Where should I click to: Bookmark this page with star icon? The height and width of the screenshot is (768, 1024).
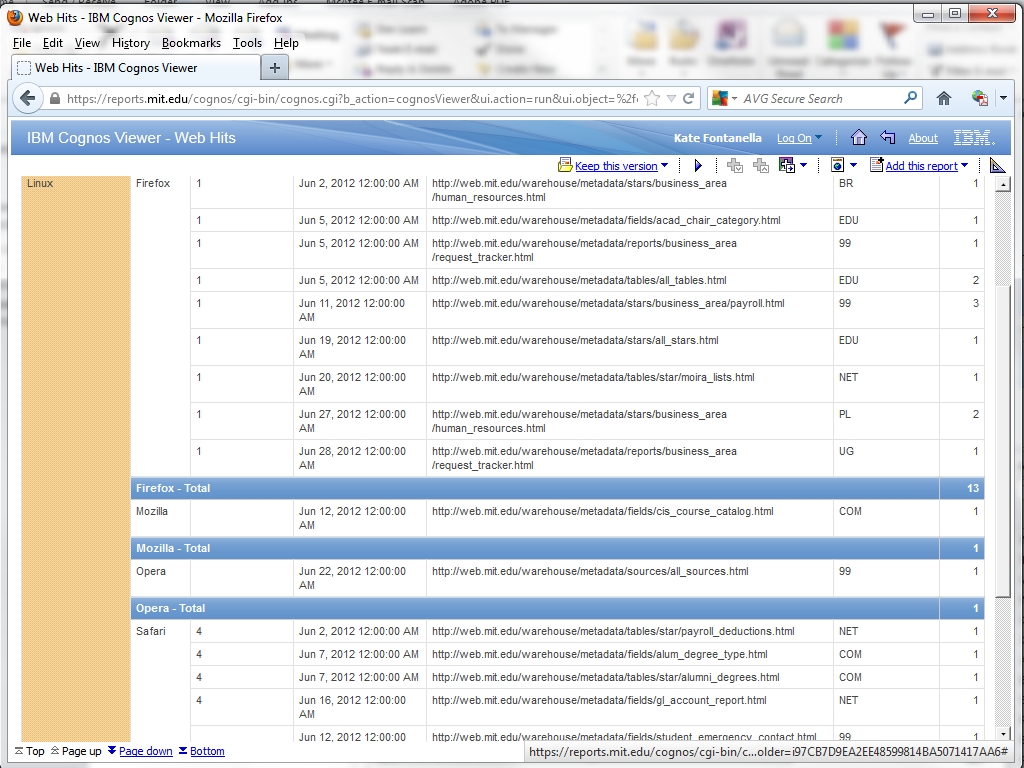point(652,98)
